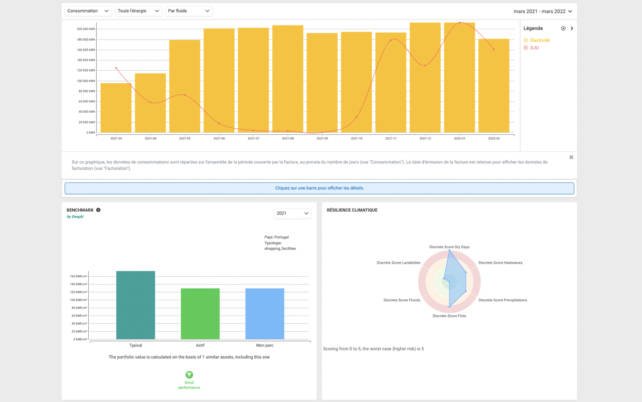Close the info message with the X

571,157
